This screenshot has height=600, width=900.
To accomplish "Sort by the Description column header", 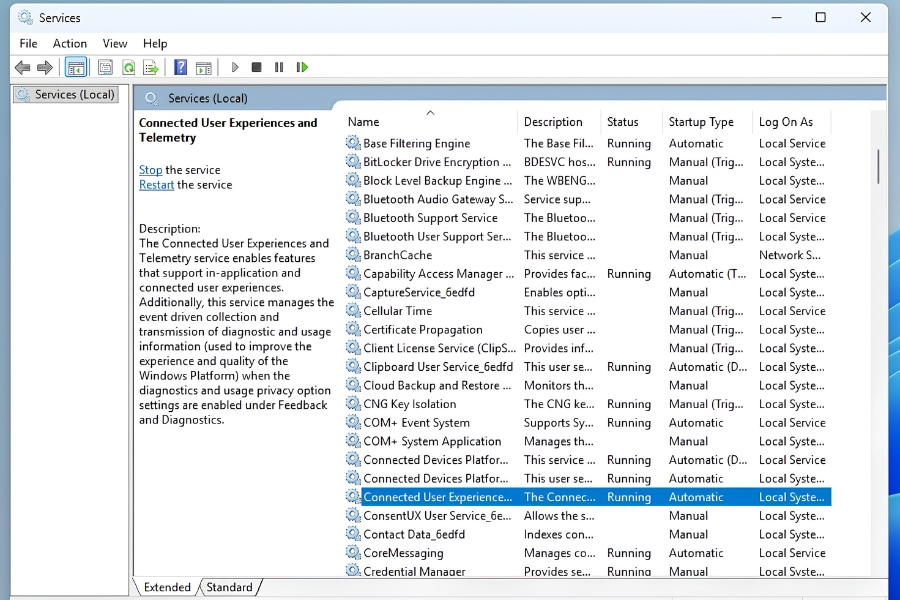I will coord(559,122).
